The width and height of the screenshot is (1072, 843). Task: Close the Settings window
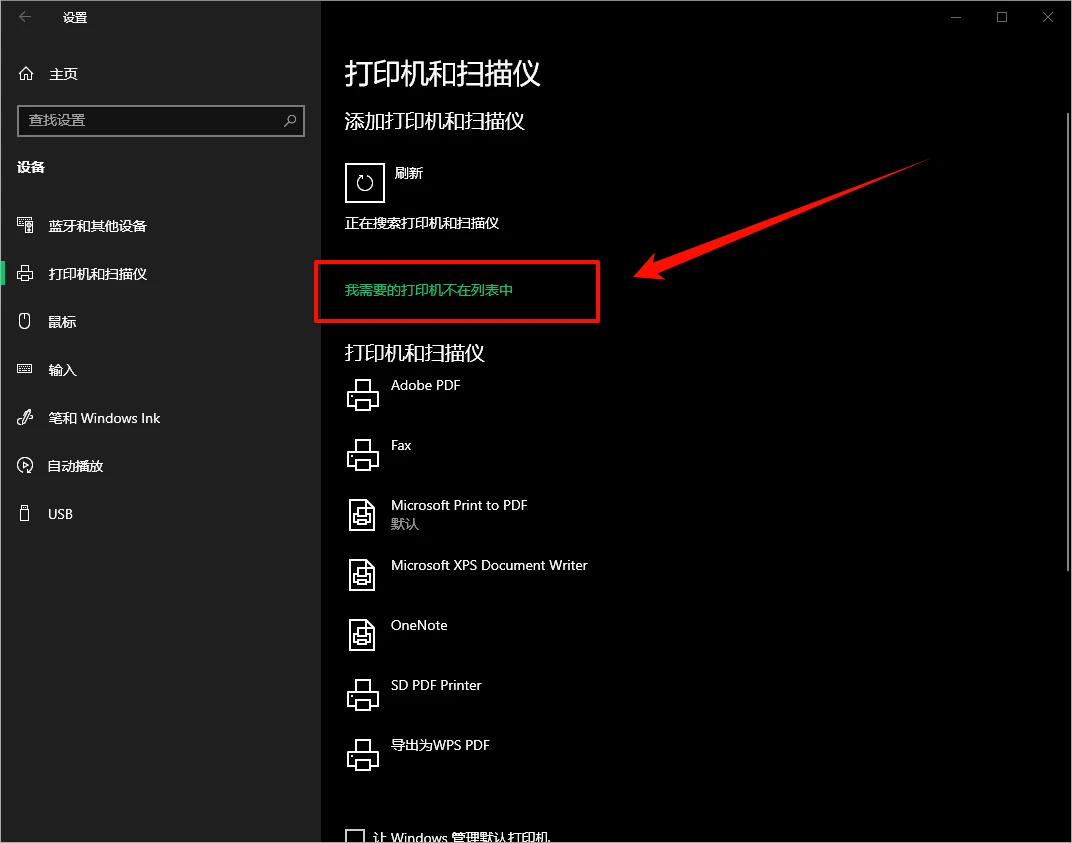[1047, 17]
